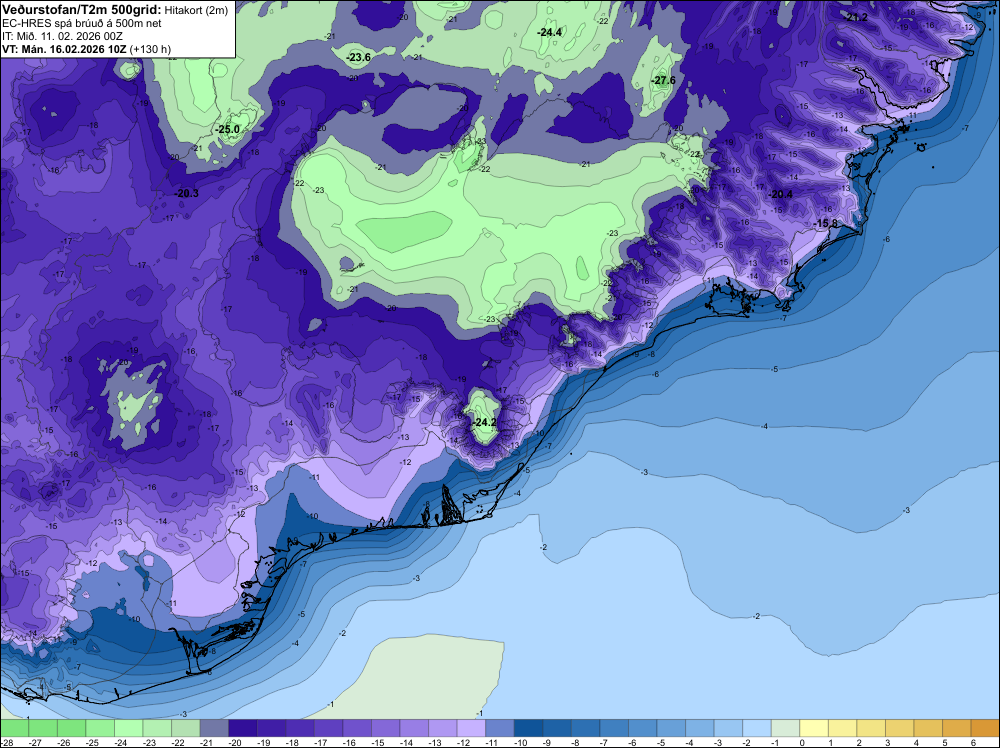The height and width of the screenshot is (748, 1000).
Task: Click the pale green -24 legend swatch
Action: point(128,728)
